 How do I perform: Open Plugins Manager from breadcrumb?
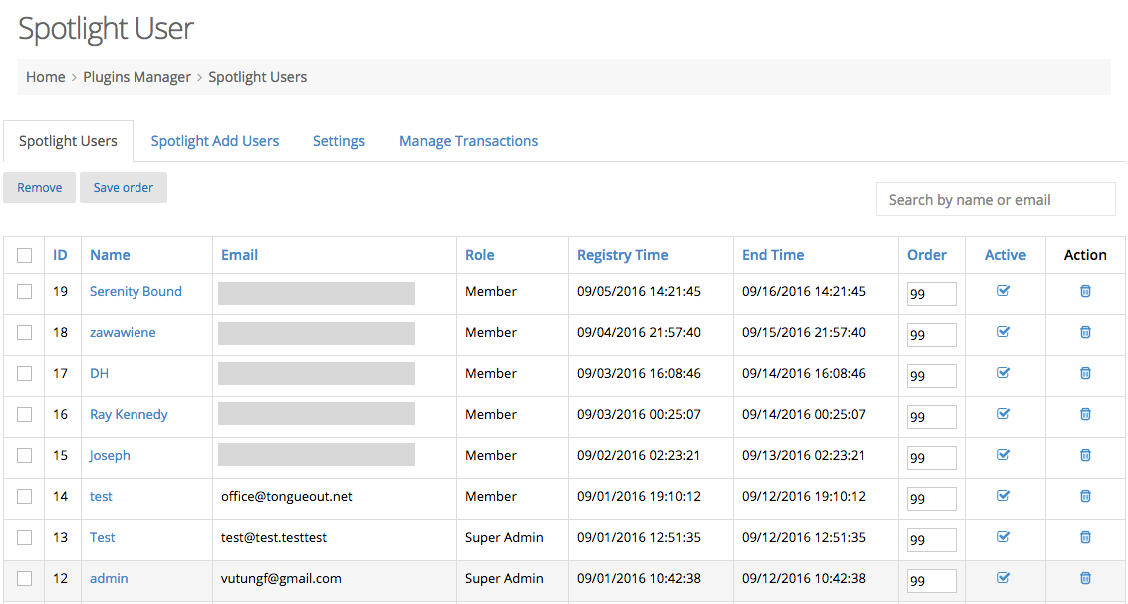tap(137, 77)
